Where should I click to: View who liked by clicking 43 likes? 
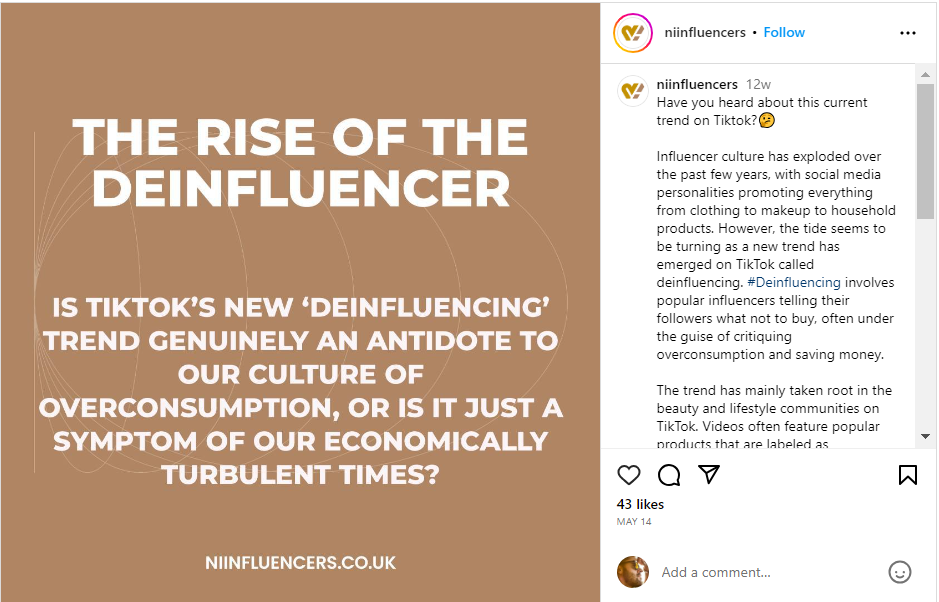coord(639,504)
